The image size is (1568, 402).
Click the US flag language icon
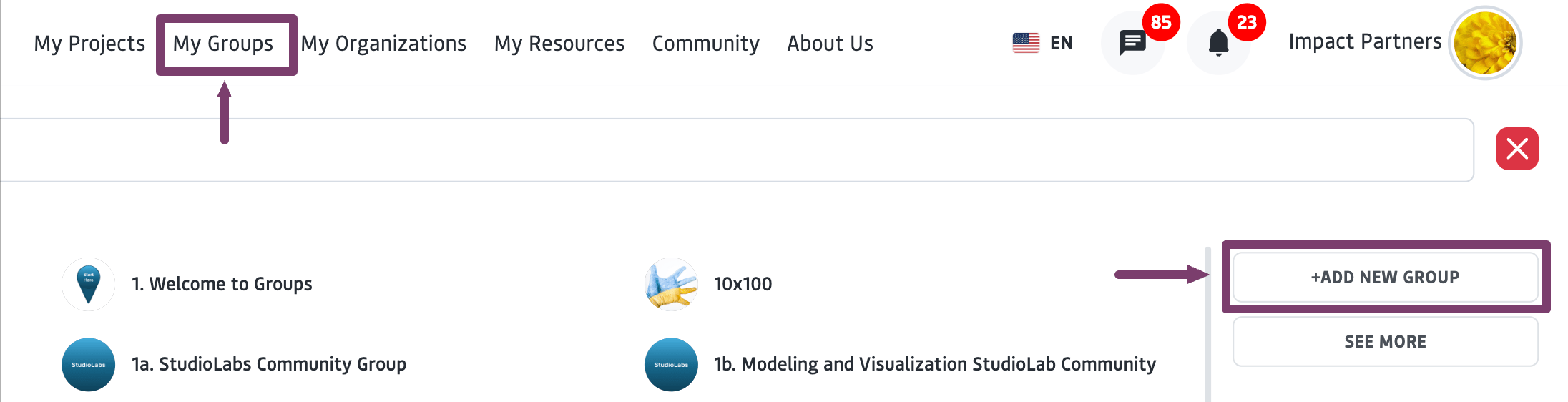[1026, 43]
